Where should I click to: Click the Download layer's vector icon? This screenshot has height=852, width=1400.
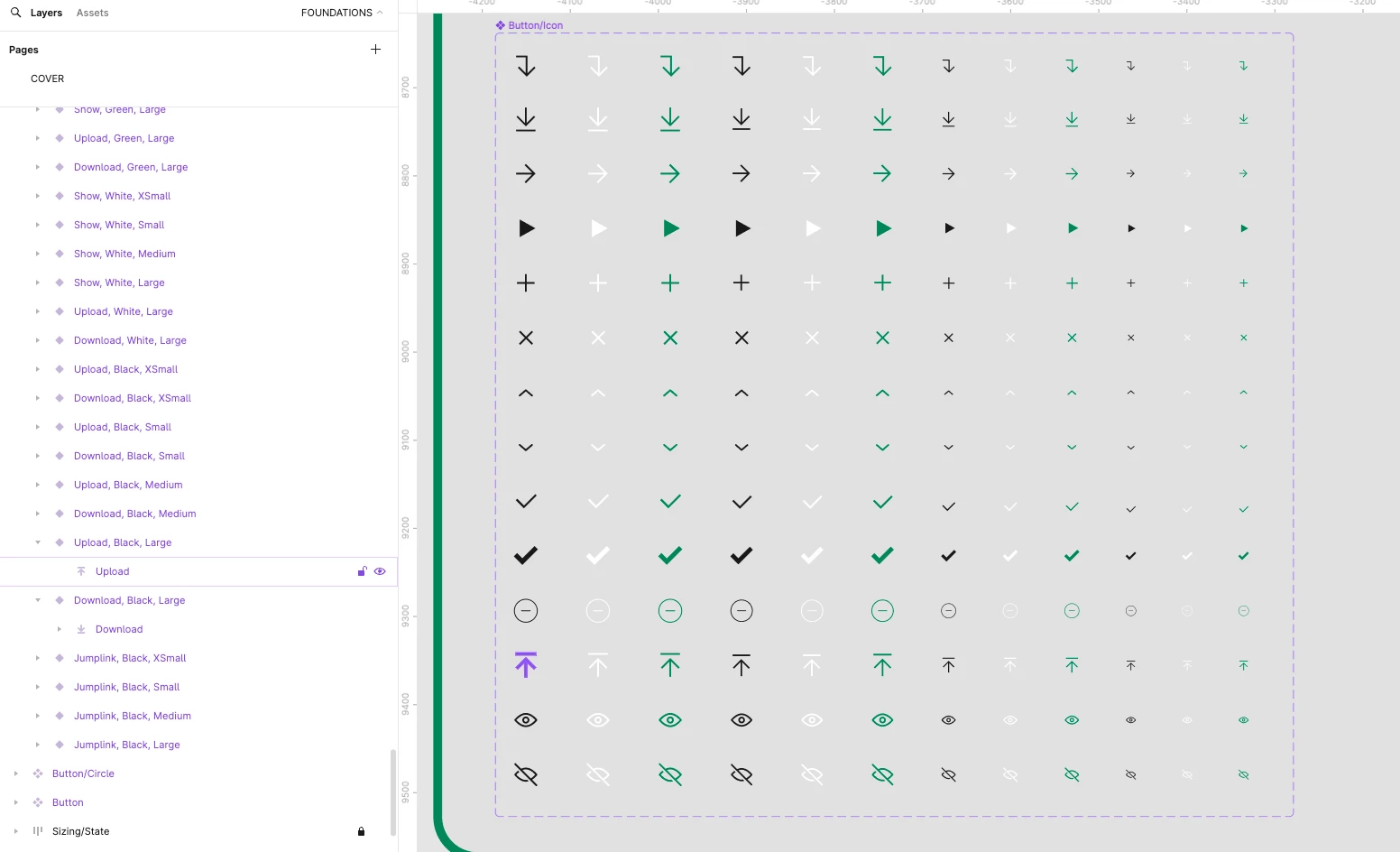81,629
